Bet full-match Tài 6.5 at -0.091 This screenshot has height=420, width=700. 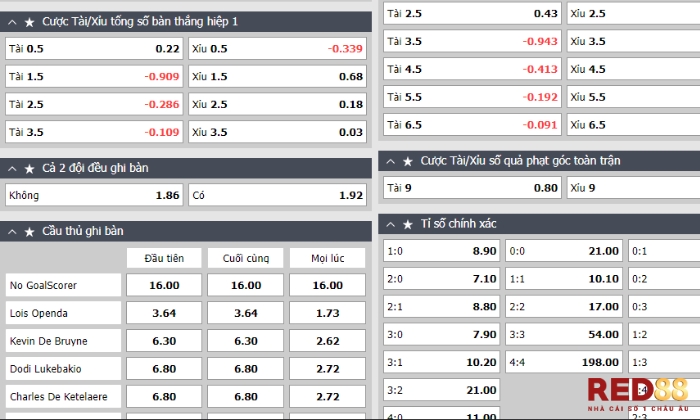[x=472, y=125]
